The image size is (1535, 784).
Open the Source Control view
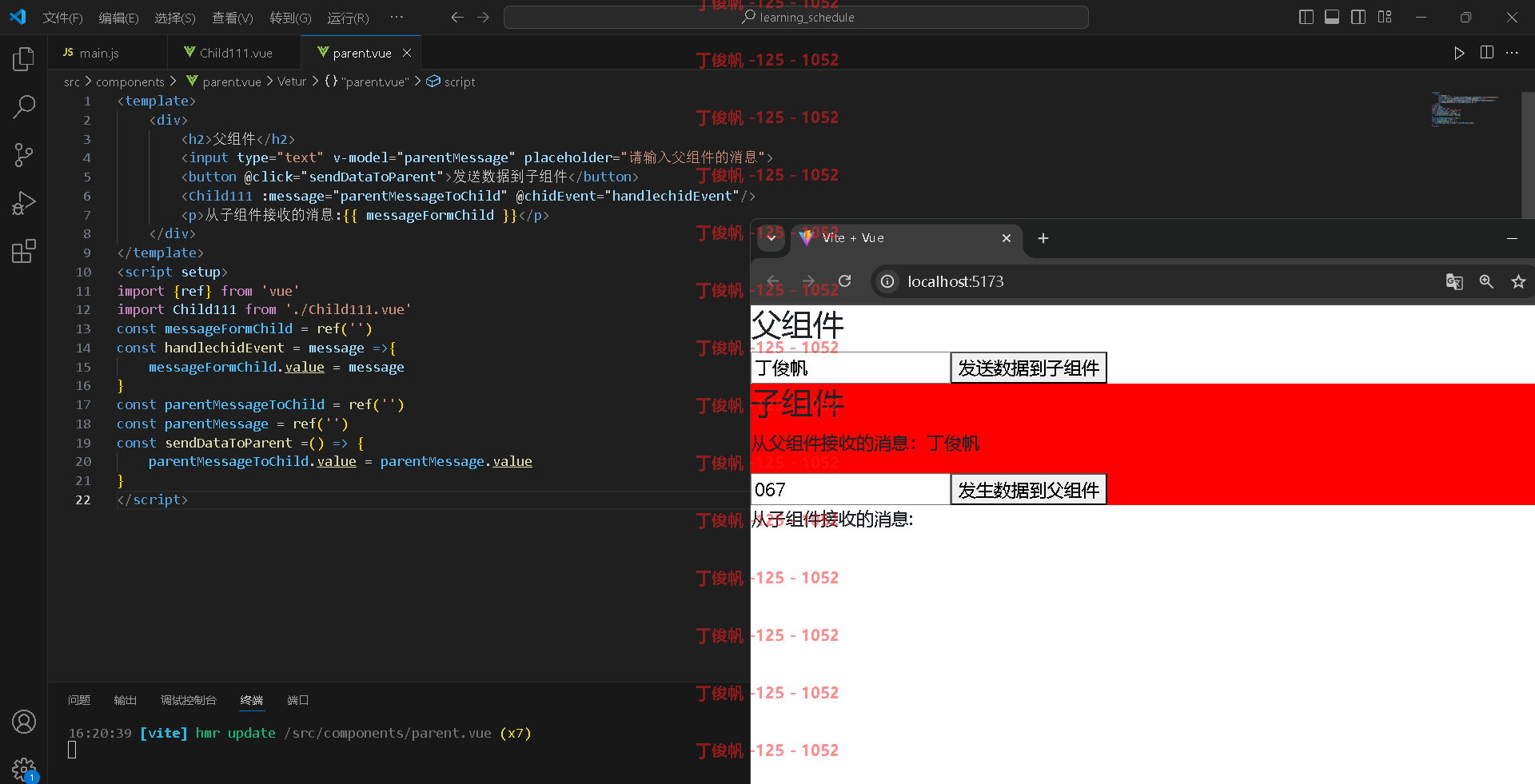24,154
